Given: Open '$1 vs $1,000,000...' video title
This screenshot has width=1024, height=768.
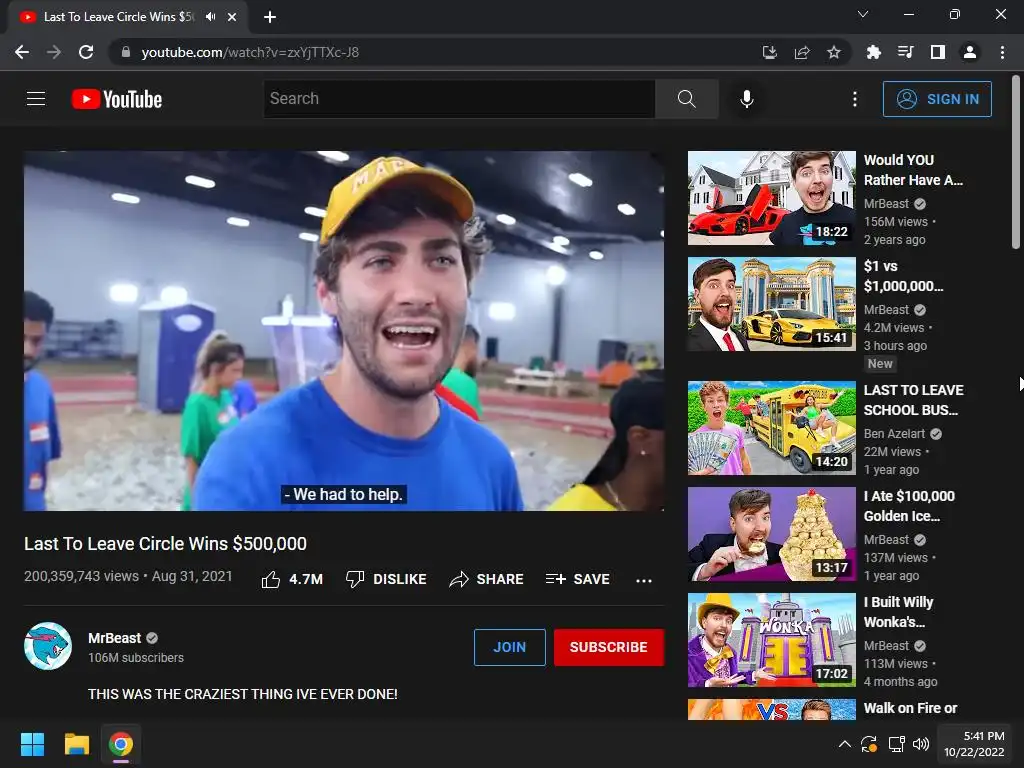Looking at the screenshot, I should click(903, 276).
